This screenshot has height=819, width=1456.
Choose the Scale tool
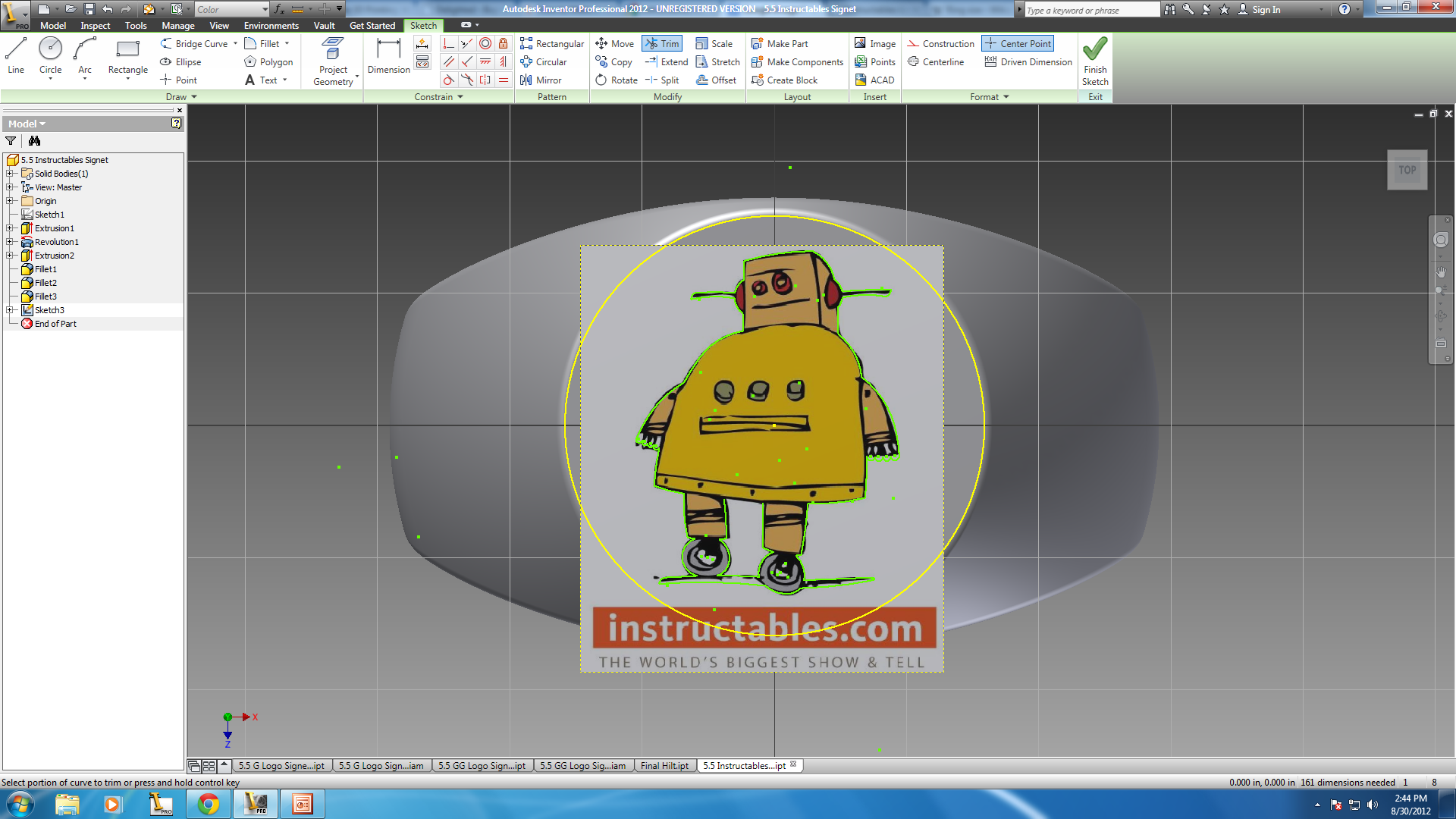[x=714, y=44]
